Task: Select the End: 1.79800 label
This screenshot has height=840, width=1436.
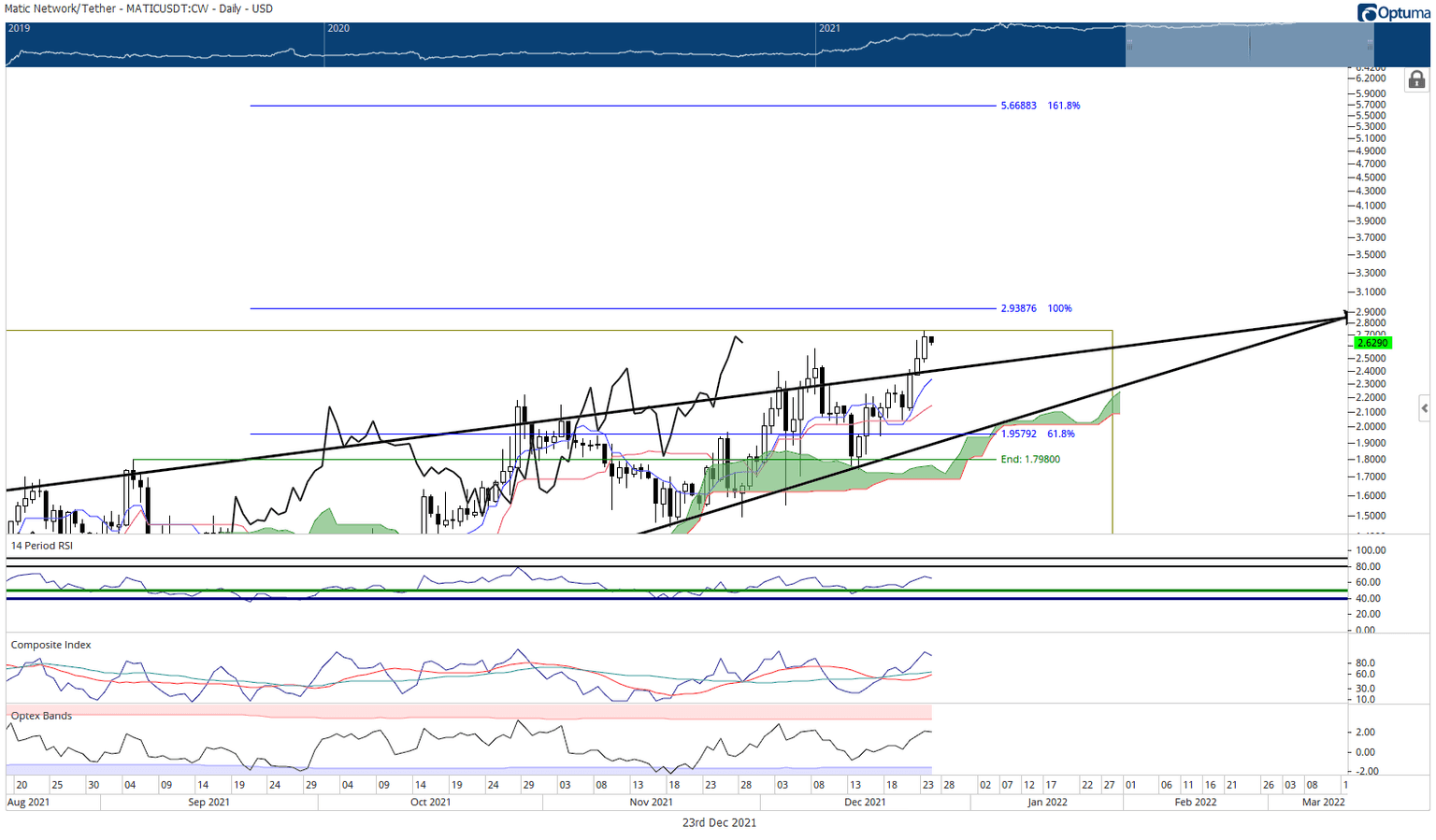Action: pos(1030,460)
